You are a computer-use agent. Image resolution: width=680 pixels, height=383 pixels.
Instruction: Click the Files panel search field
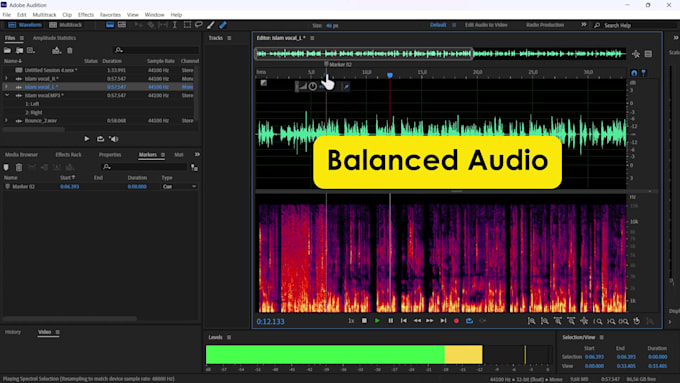point(156,50)
